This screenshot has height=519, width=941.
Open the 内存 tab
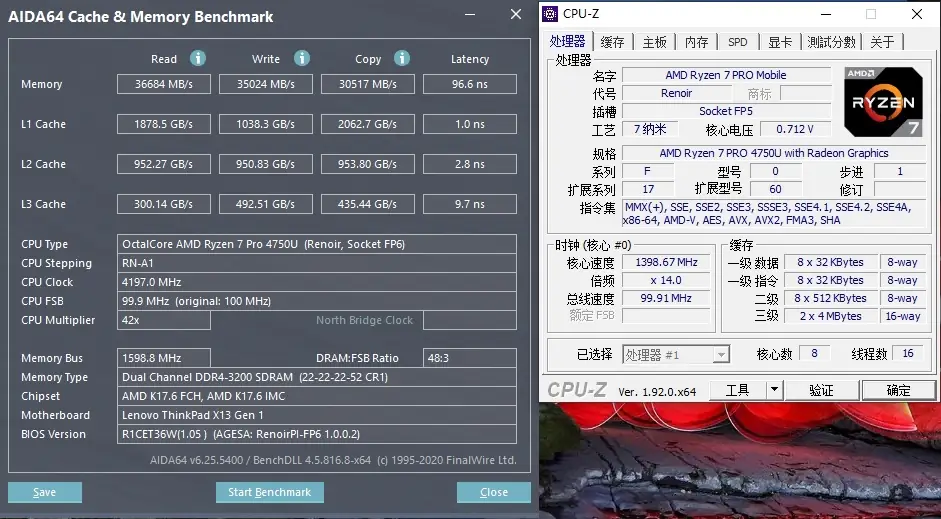point(696,42)
